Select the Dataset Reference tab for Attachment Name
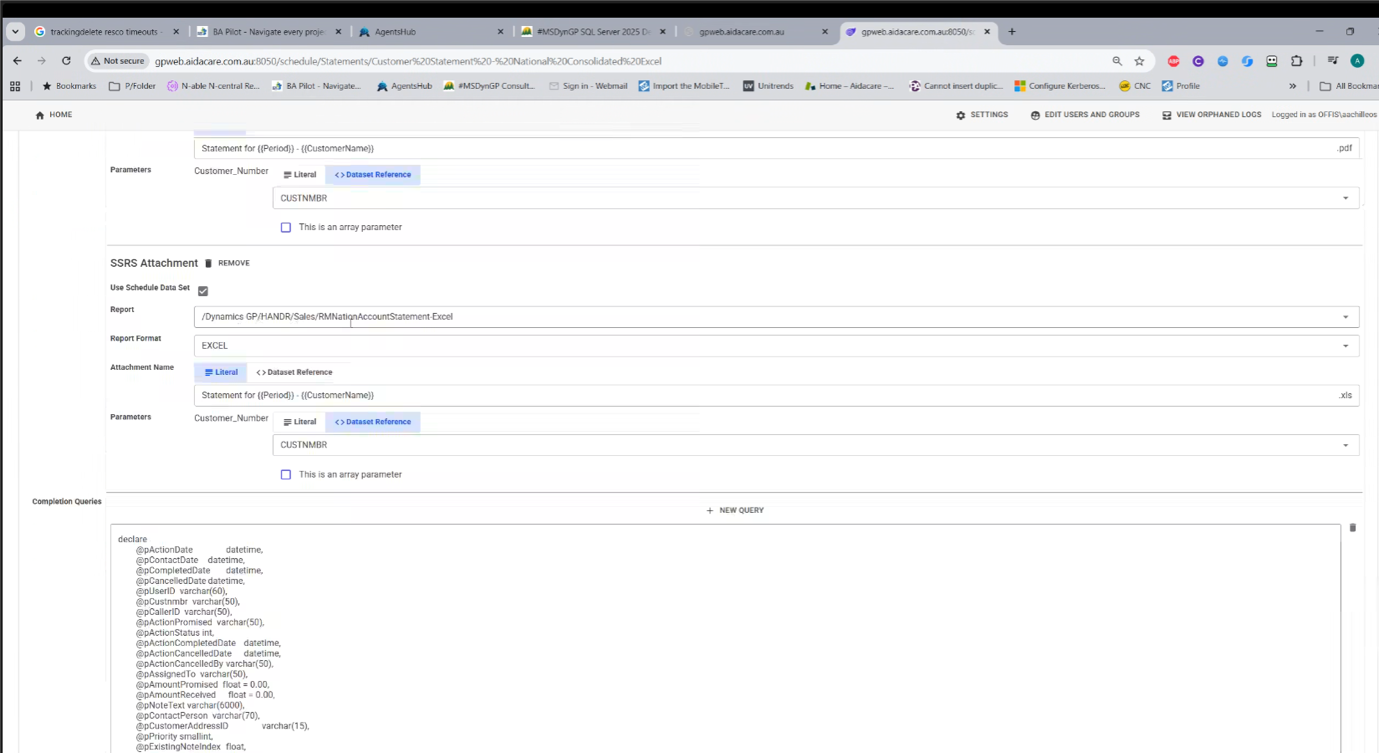Screen dimensions: 1379x753 (294, 372)
